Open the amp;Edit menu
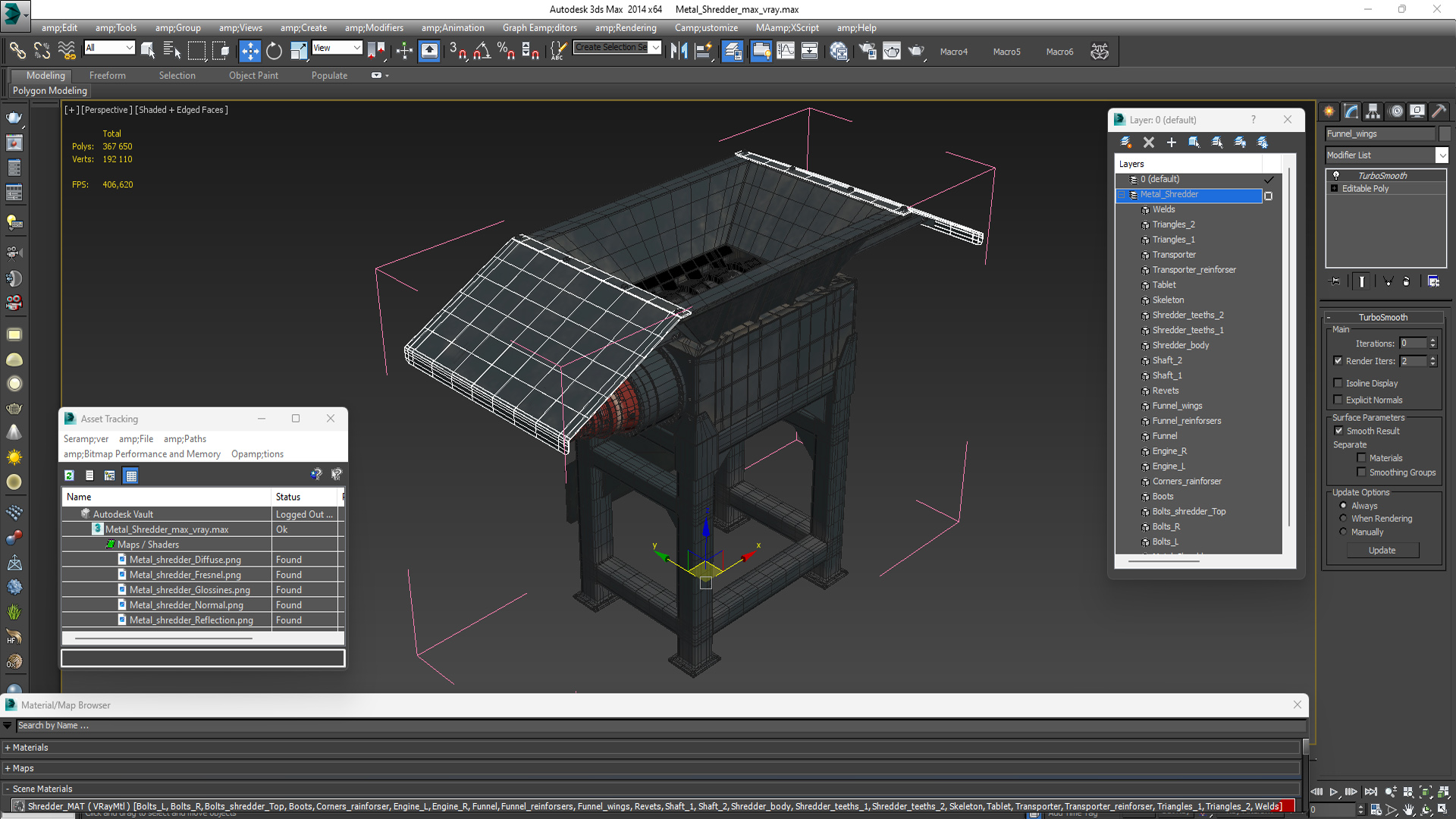Screen dimensions: 1456x819 click(x=59, y=28)
